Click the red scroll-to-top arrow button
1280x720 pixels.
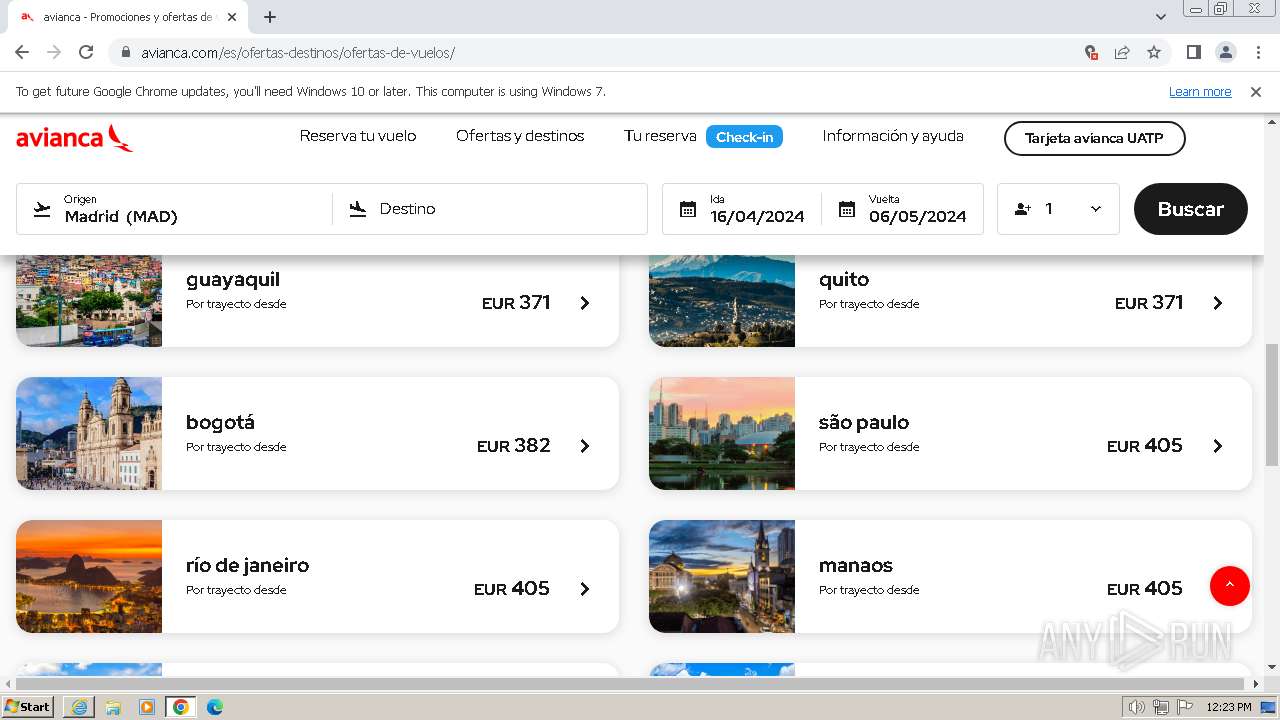1229,585
